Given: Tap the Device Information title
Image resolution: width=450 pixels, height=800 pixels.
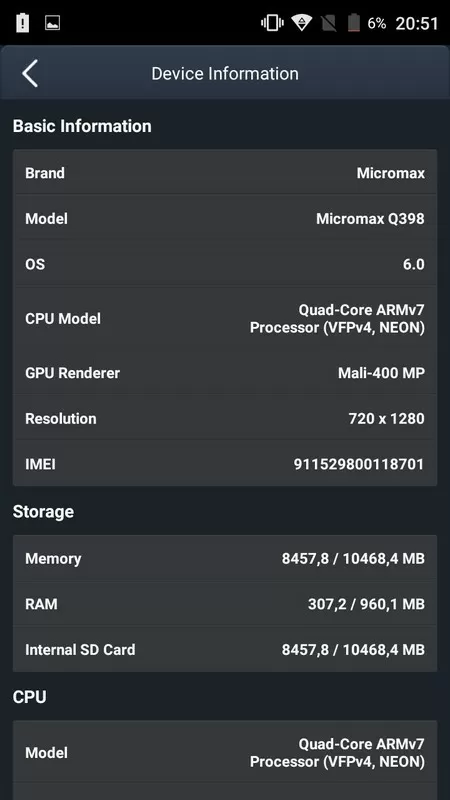Looking at the screenshot, I should (x=225, y=73).
